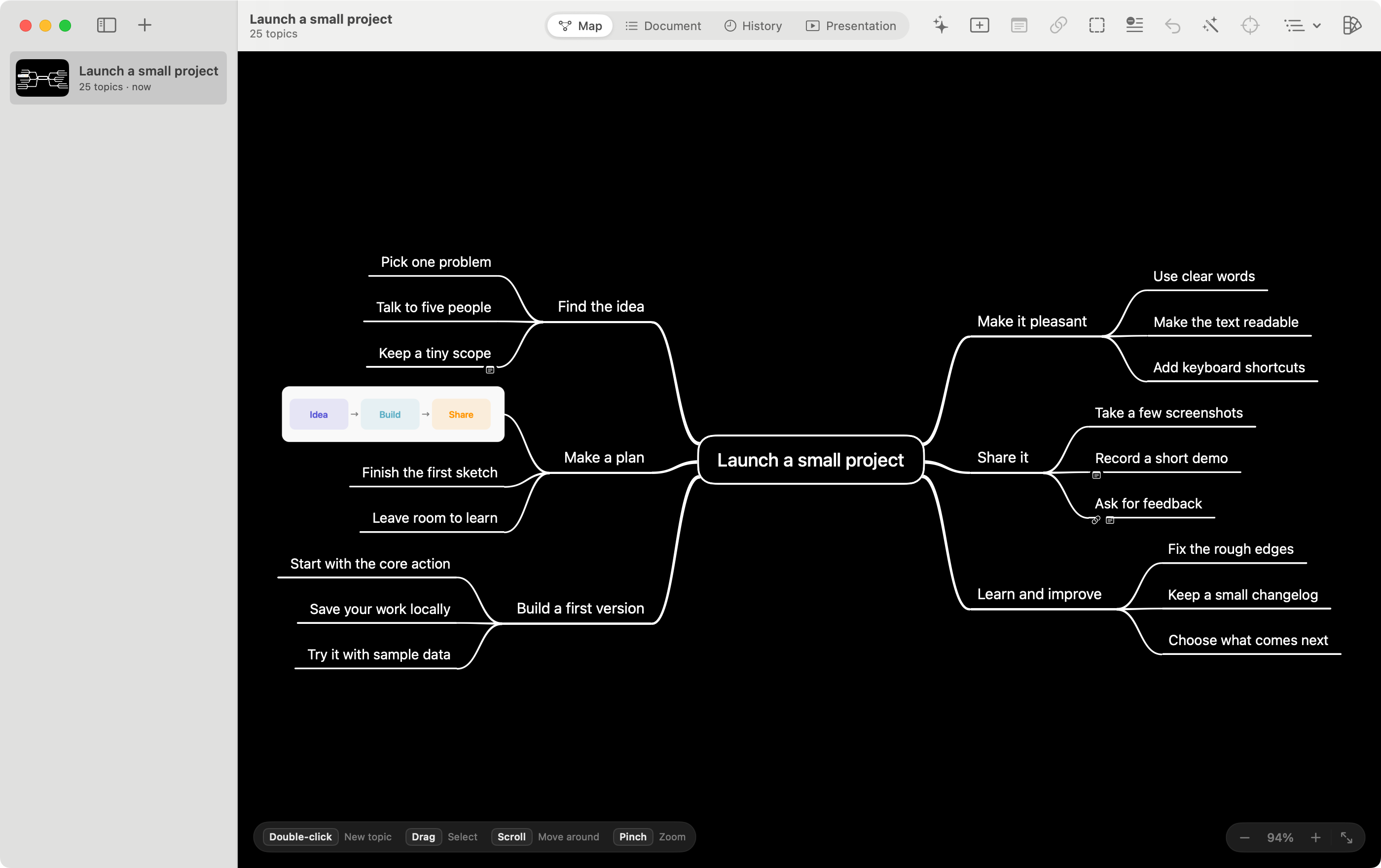The width and height of the screenshot is (1381, 868).
Task: Select Start with the core action topic
Action: click(370, 564)
